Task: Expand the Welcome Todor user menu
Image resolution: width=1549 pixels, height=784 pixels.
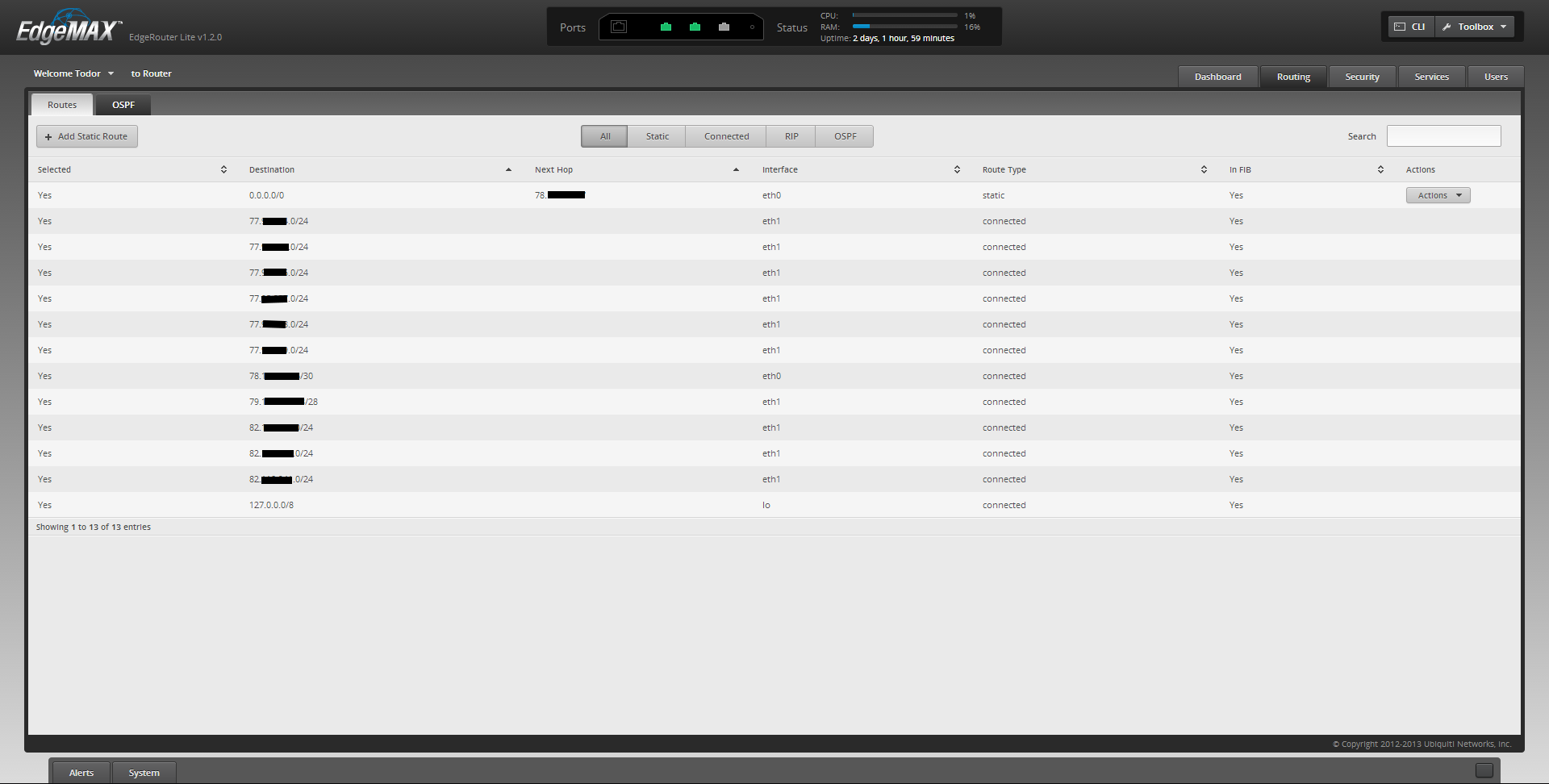Action: coord(73,73)
